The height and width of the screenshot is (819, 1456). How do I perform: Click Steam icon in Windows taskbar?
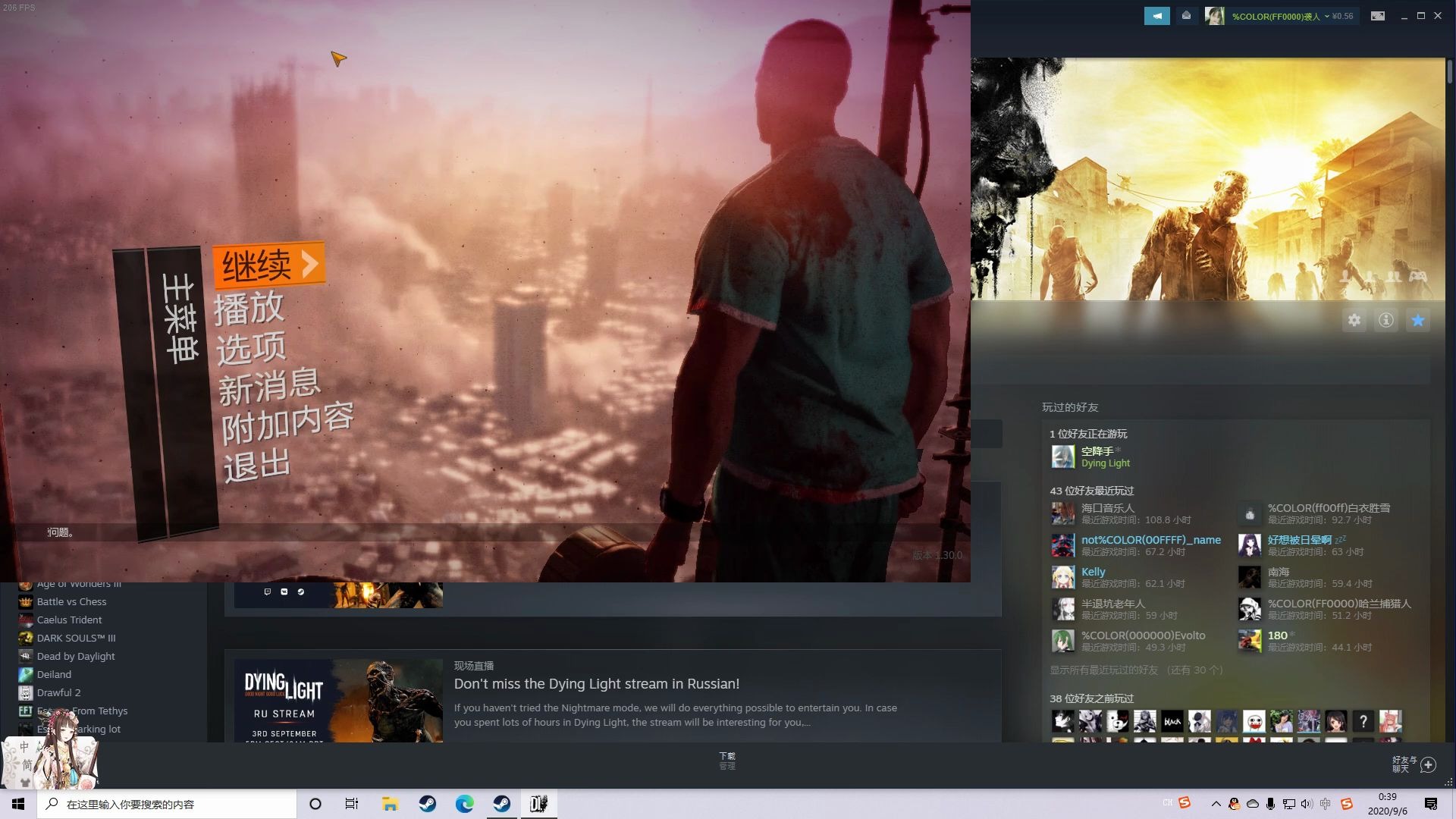(x=428, y=804)
